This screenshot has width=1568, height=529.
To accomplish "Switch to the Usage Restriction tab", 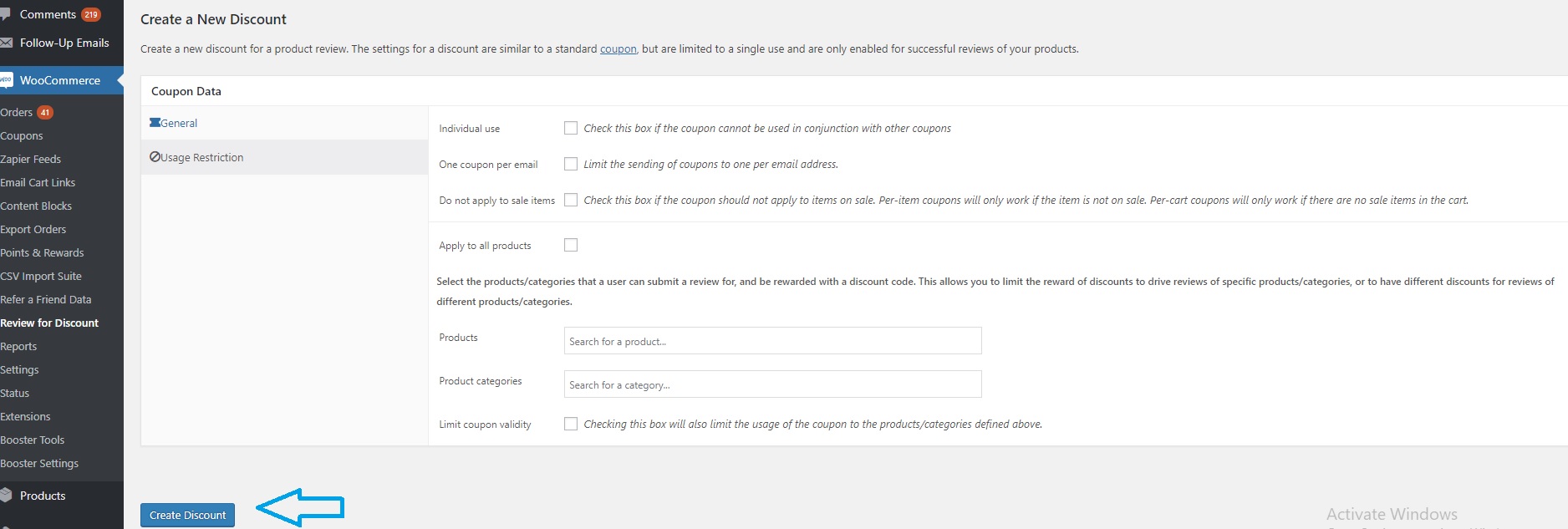I will click(284, 157).
